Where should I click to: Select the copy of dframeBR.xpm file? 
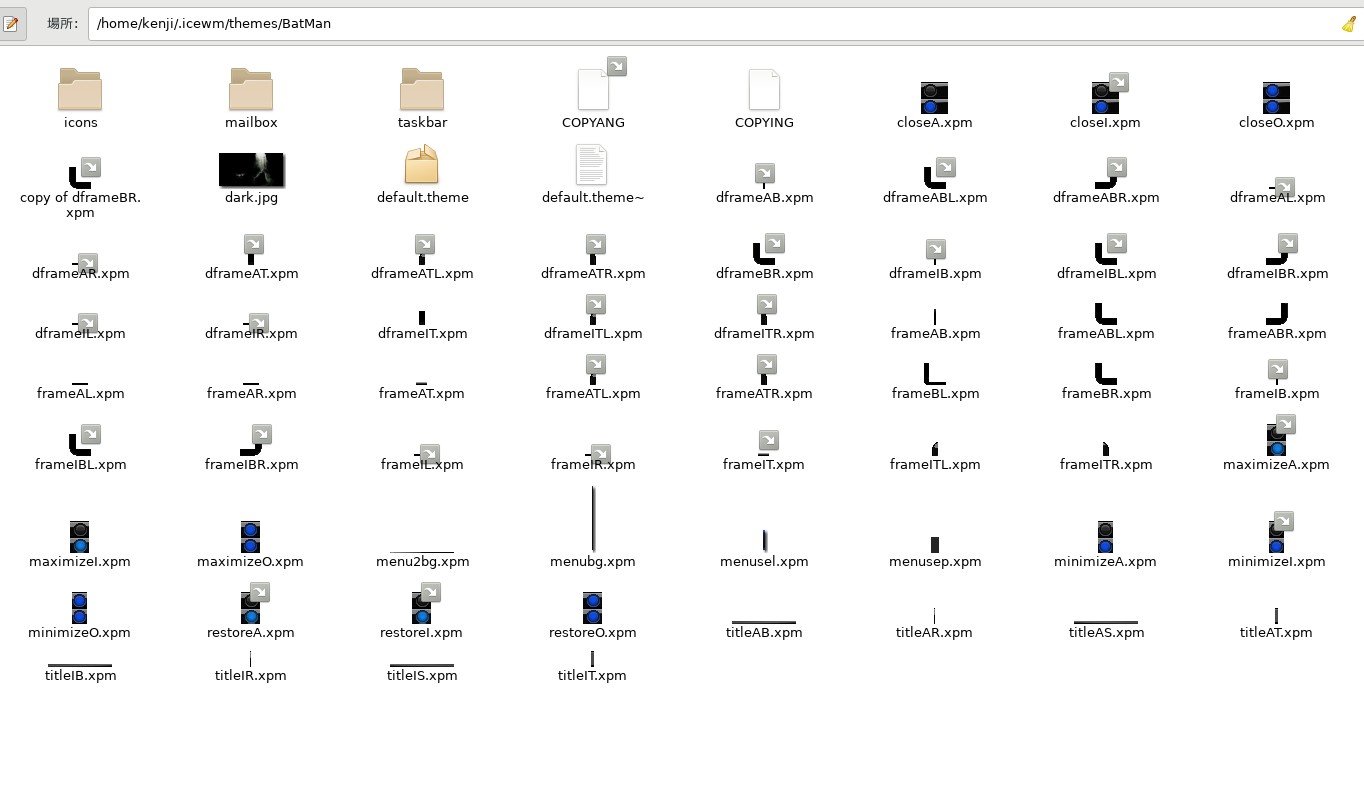click(80, 170)
